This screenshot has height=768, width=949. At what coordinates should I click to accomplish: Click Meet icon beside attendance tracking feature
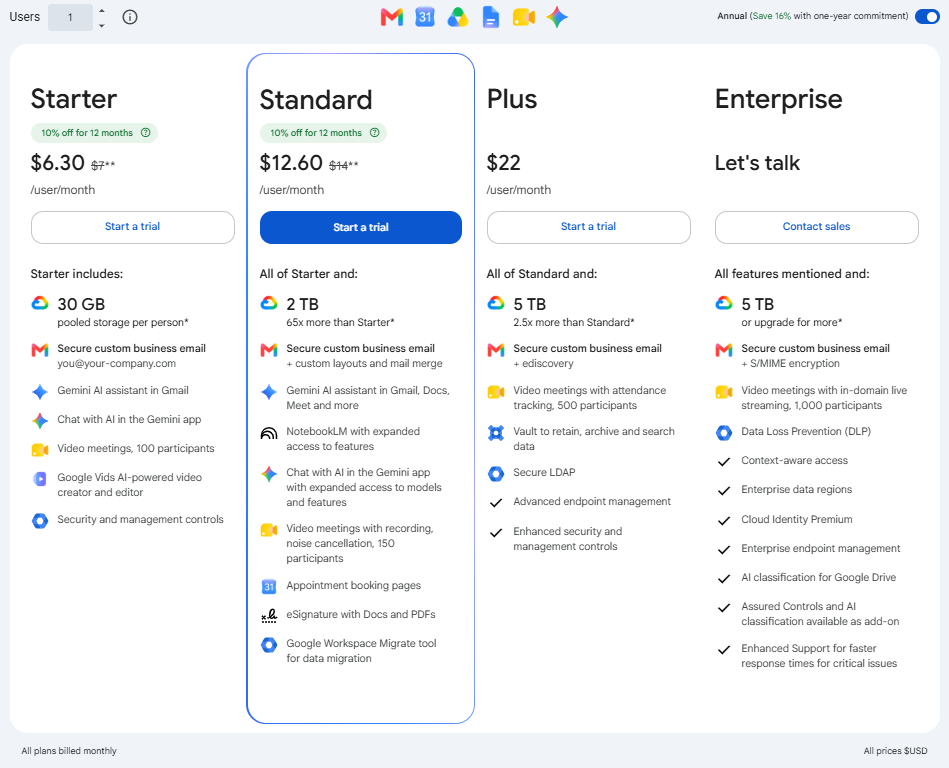coord(496,392)
